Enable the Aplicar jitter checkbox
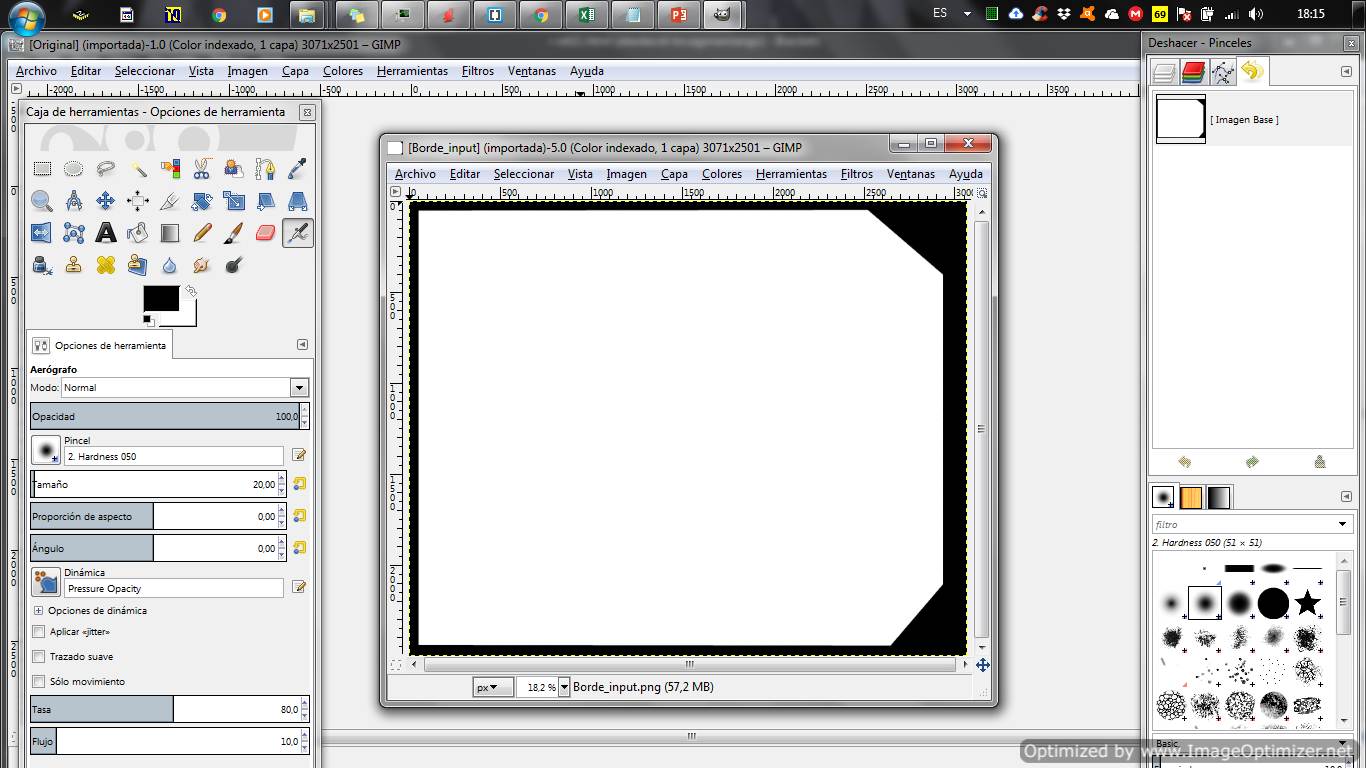Viewport: 1366px width, 768px height. (x=39, y=632)
